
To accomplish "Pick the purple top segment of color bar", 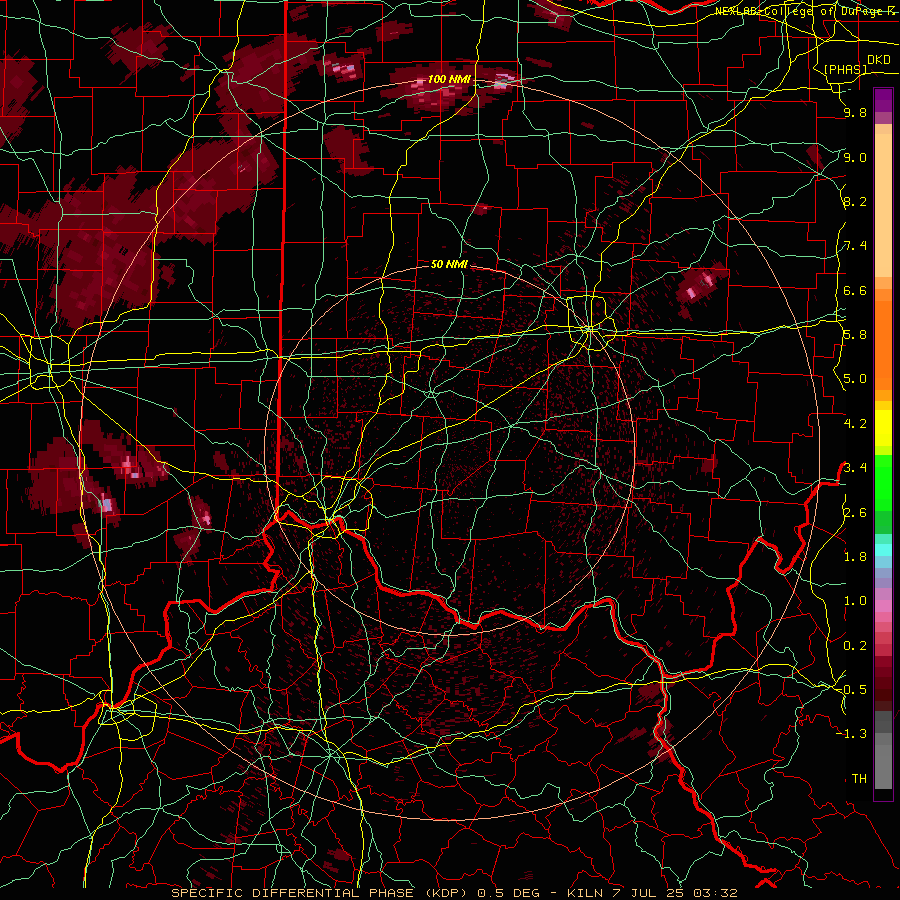I will click(x=883, y=100).
